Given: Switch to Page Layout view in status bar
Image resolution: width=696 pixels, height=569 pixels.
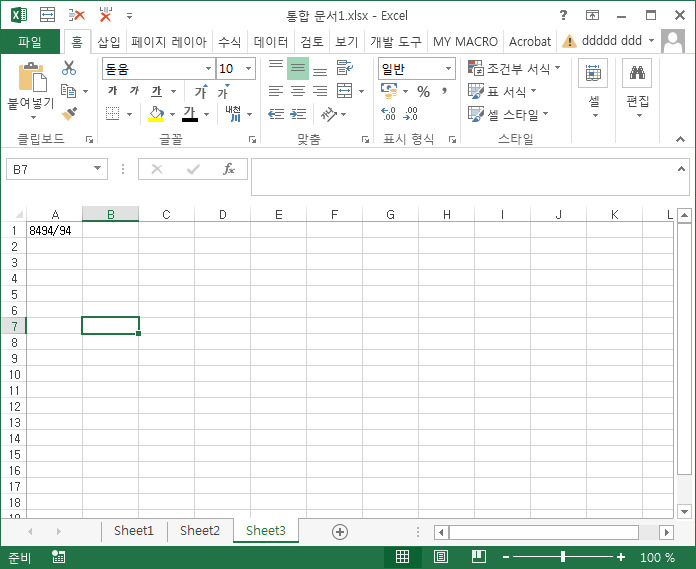Looking at the screenshot, I should pos(440,557).
